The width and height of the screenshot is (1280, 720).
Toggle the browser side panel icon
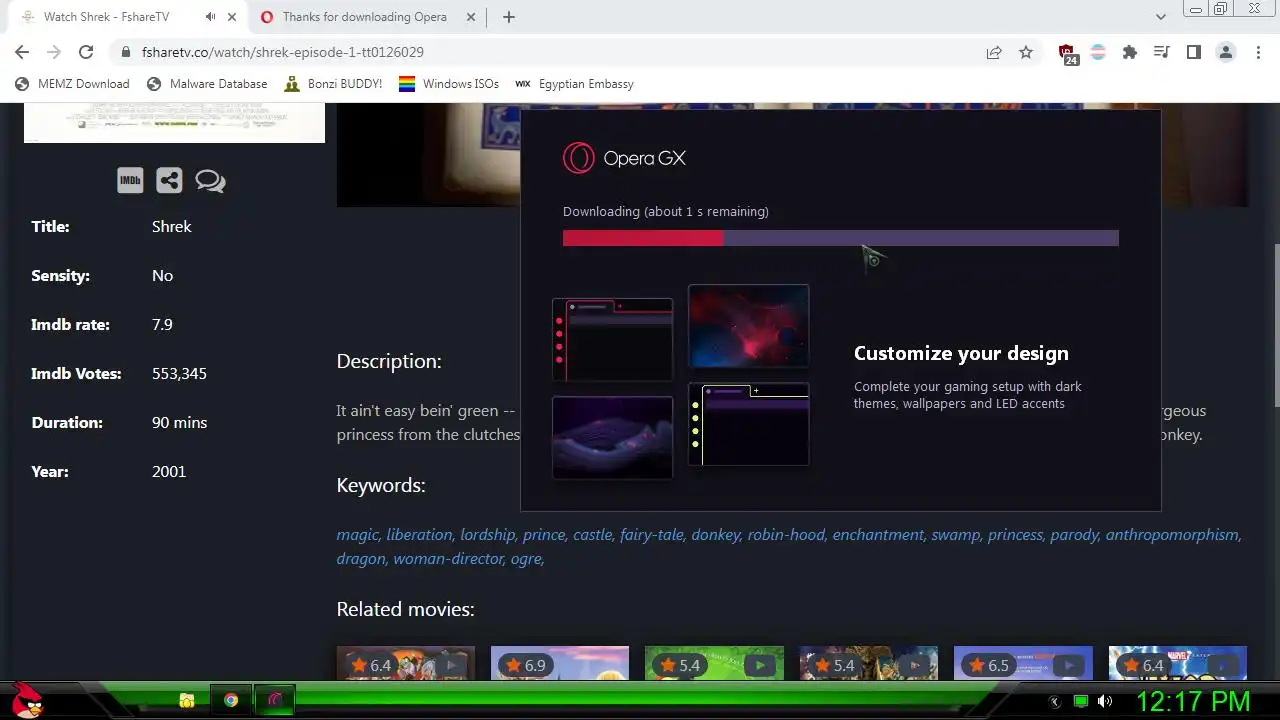point(1193,52)
